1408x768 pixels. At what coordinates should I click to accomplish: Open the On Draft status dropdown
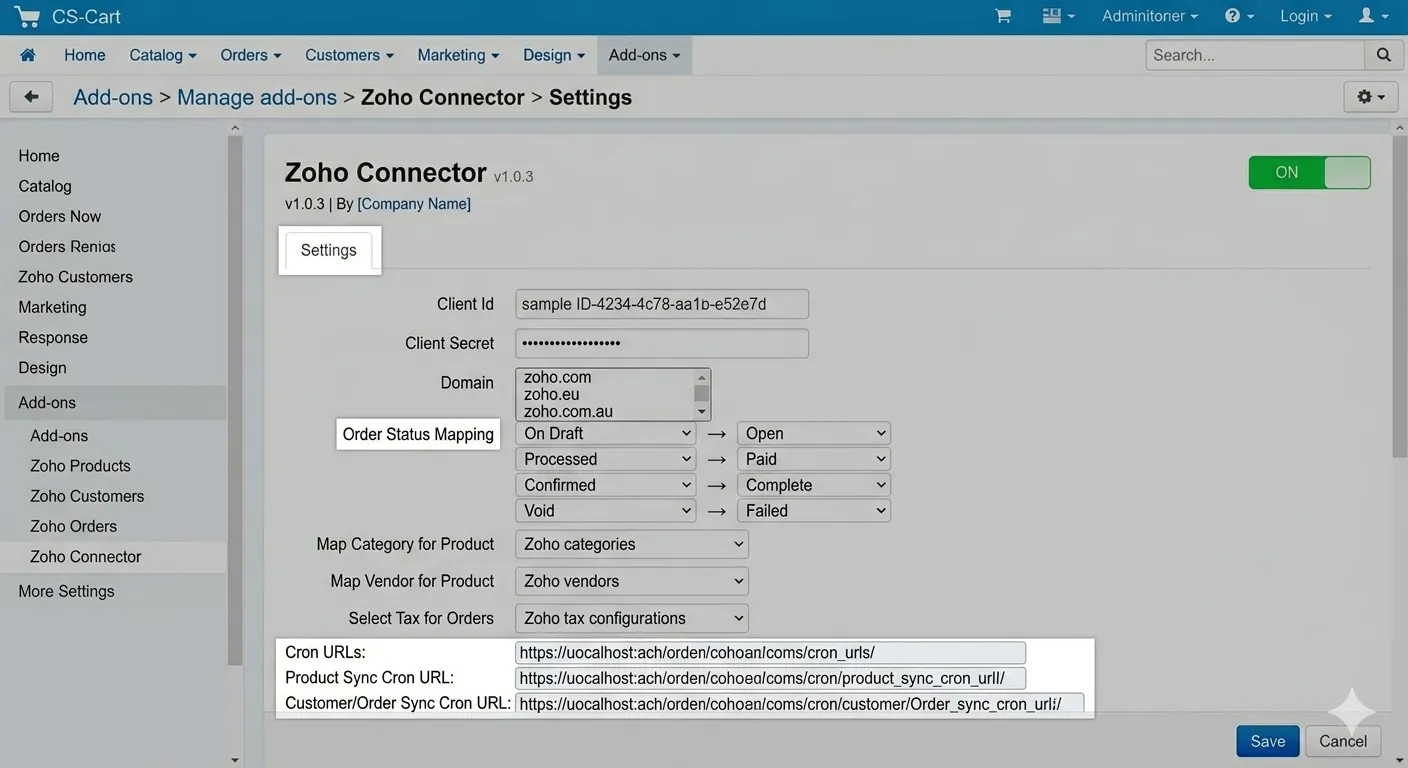pos(606,433)
